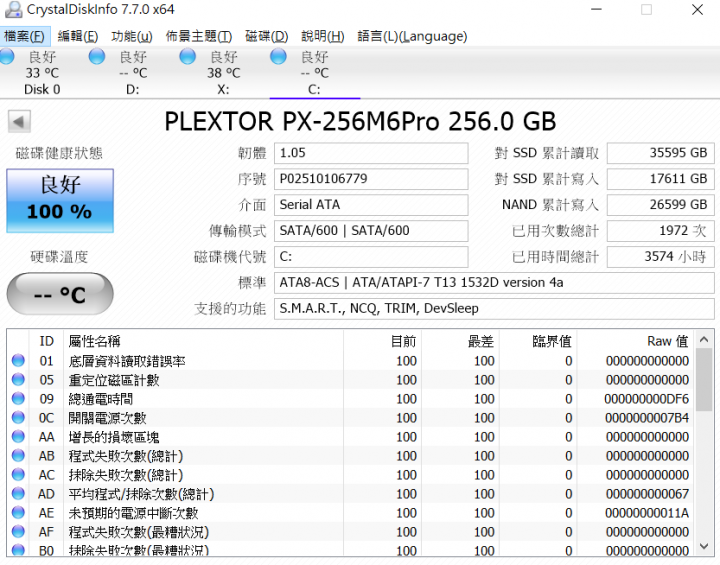
Task: Open the 功能(u) menu
Action: tap(132, 36)
